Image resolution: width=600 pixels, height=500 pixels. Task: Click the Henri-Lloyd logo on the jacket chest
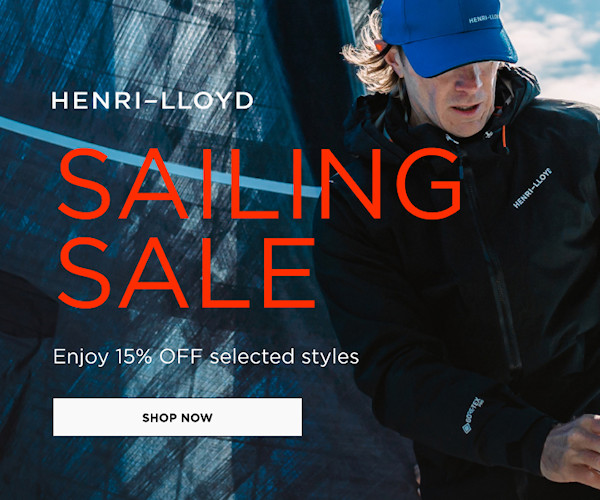[x=532, y=188]
